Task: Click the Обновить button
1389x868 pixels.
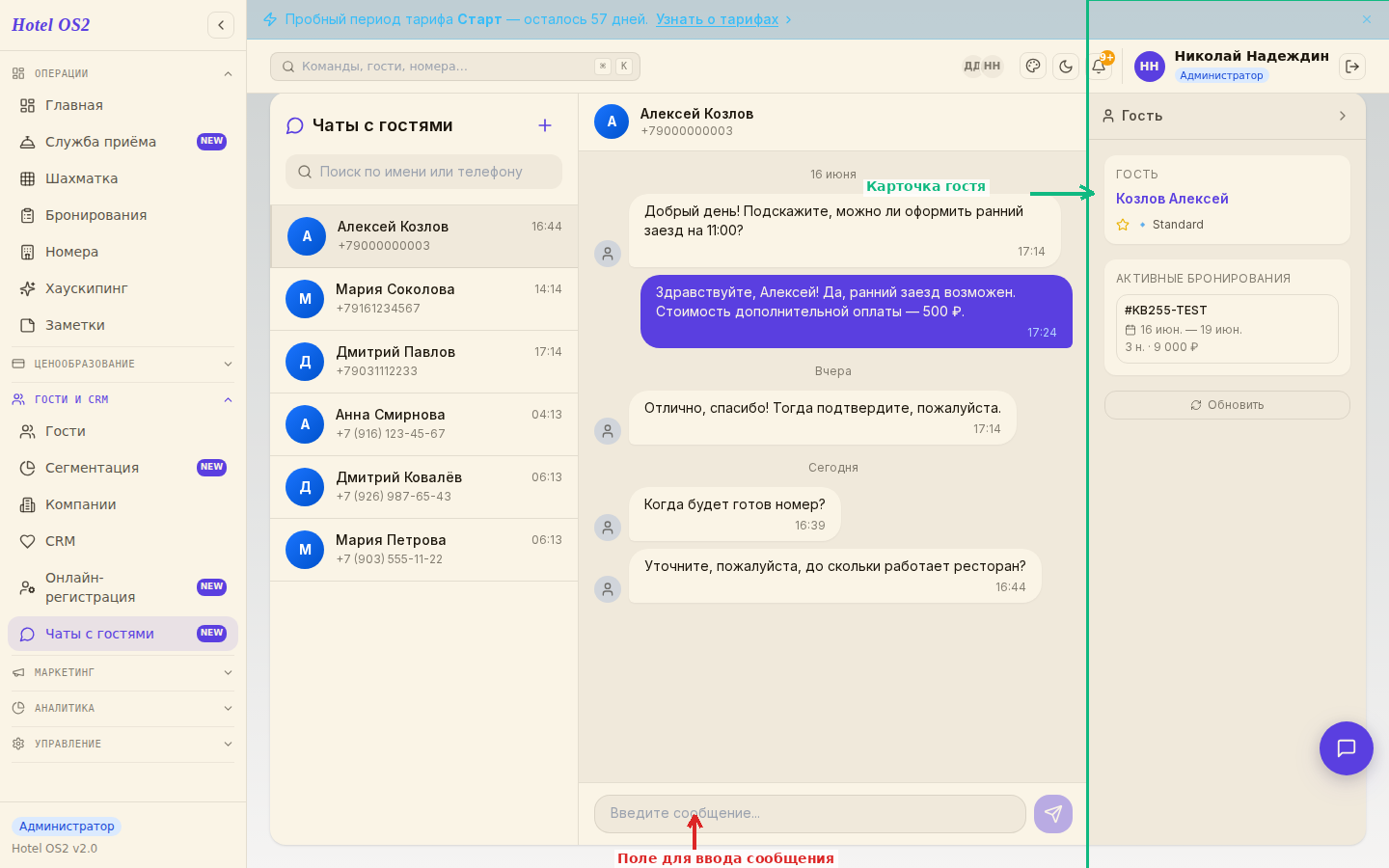Action: click(x=1227, y=405)
